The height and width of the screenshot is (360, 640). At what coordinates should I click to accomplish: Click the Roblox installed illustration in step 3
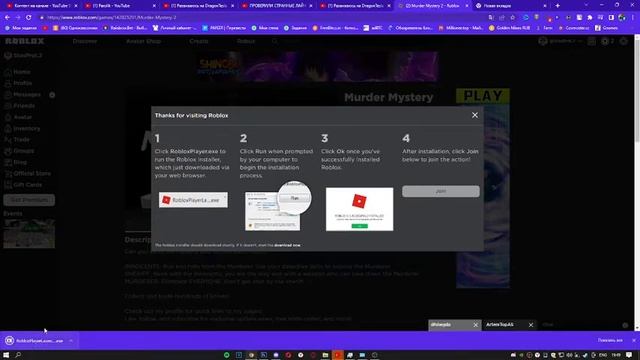[x=359, y=209]
